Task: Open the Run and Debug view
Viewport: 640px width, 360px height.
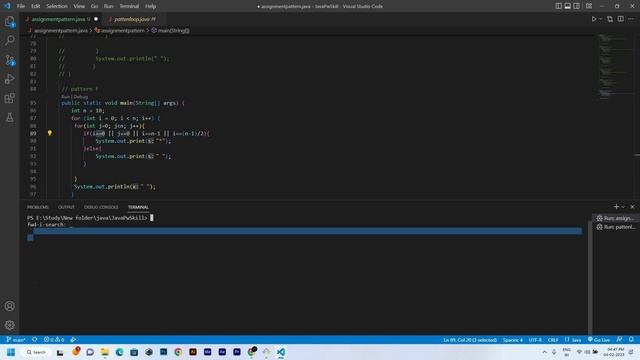Action: pyautogui.click(x=10, y=79)
